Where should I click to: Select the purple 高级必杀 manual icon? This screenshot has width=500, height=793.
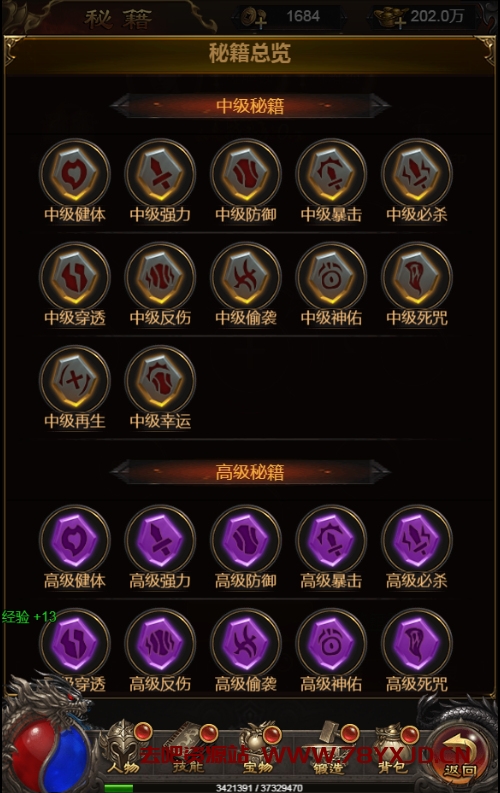(417, 540)
